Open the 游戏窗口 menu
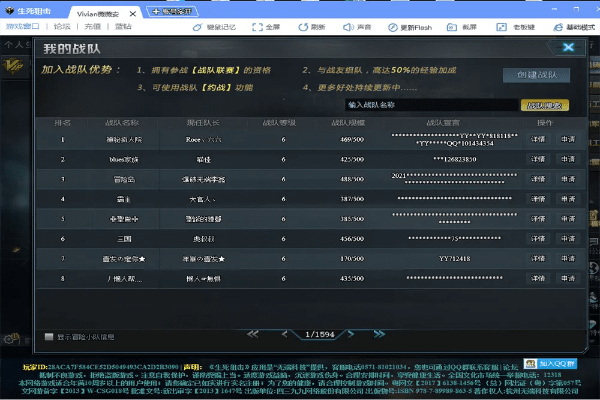 point(23,26)
